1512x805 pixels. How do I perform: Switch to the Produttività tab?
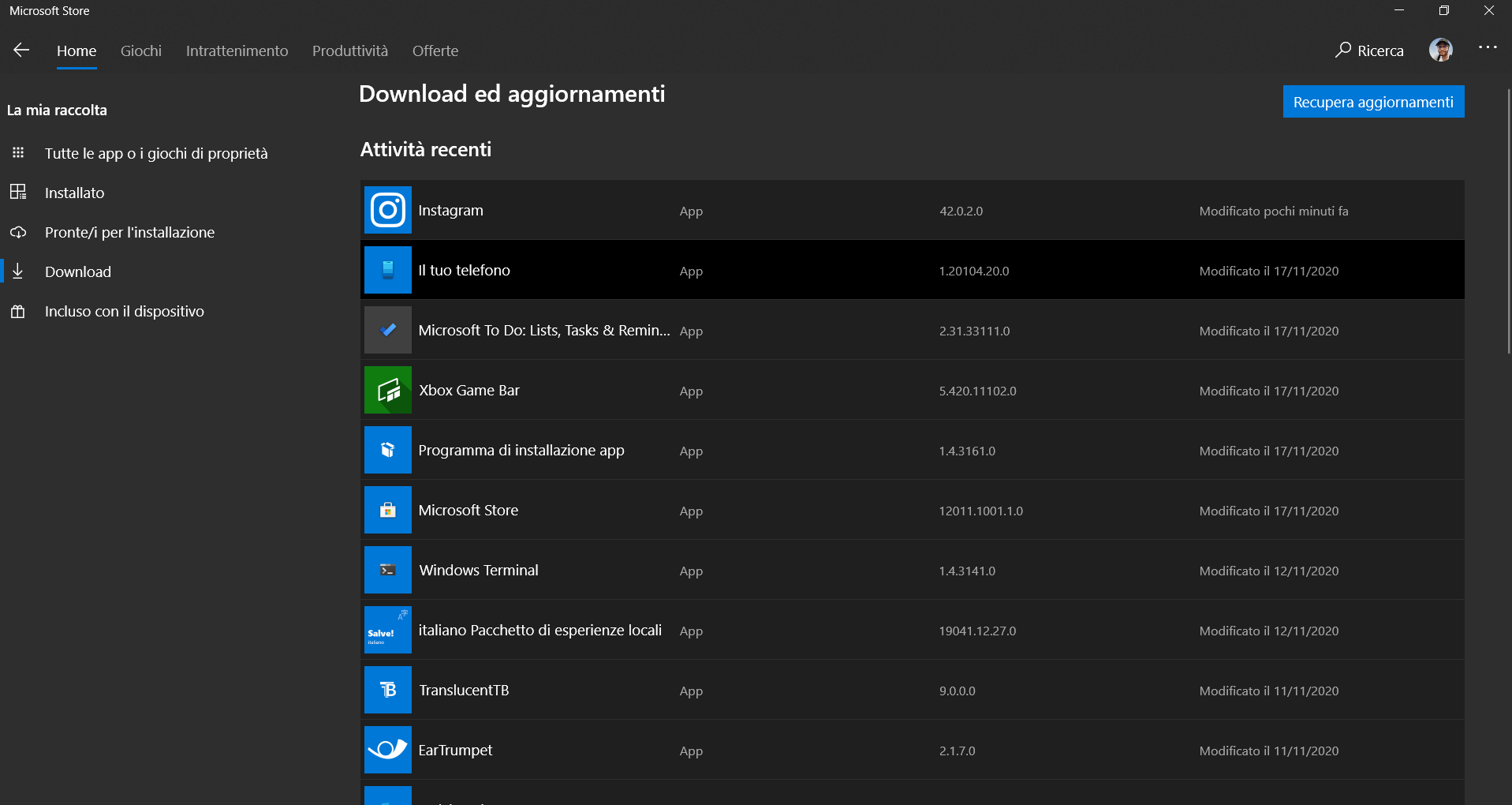pyautogui.click(x=350, y=51)
